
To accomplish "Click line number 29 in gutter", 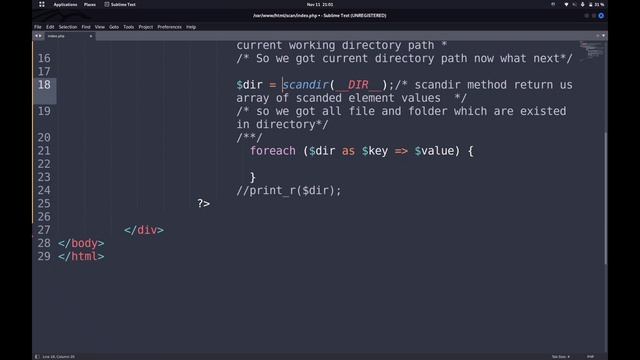I will [x=44, y=256].
